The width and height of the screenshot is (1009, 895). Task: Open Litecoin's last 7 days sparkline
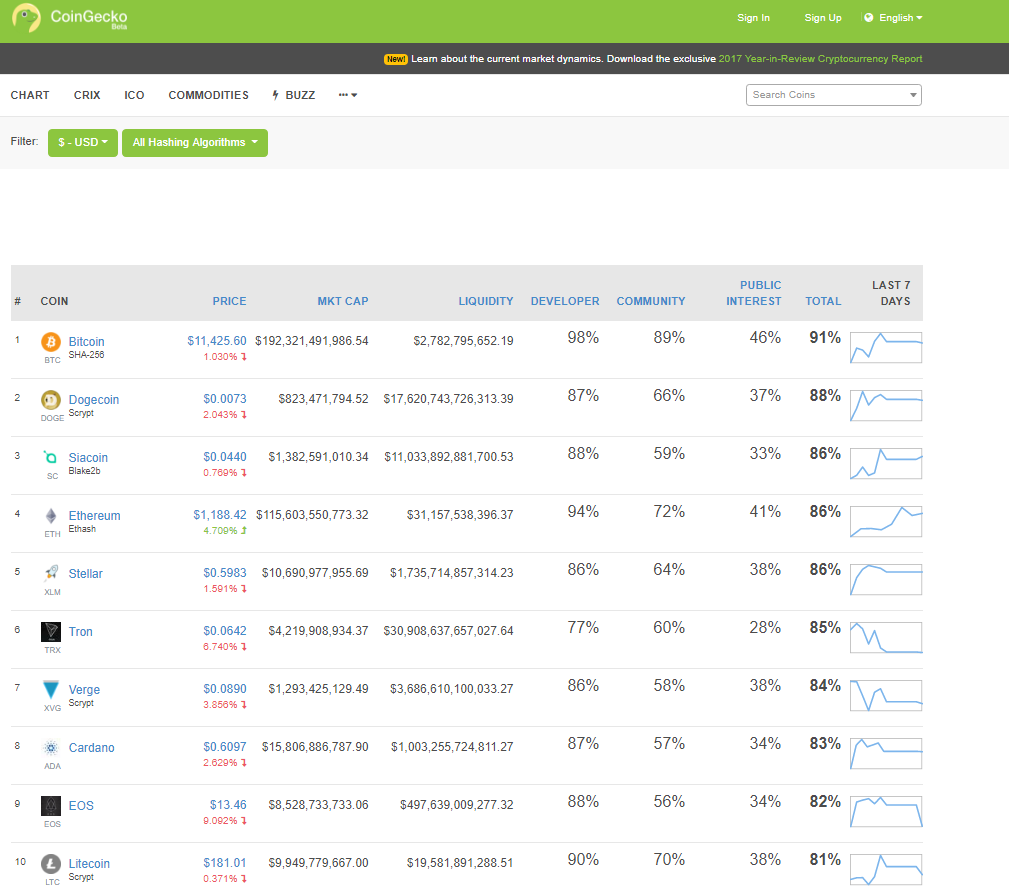click(886, 869)
